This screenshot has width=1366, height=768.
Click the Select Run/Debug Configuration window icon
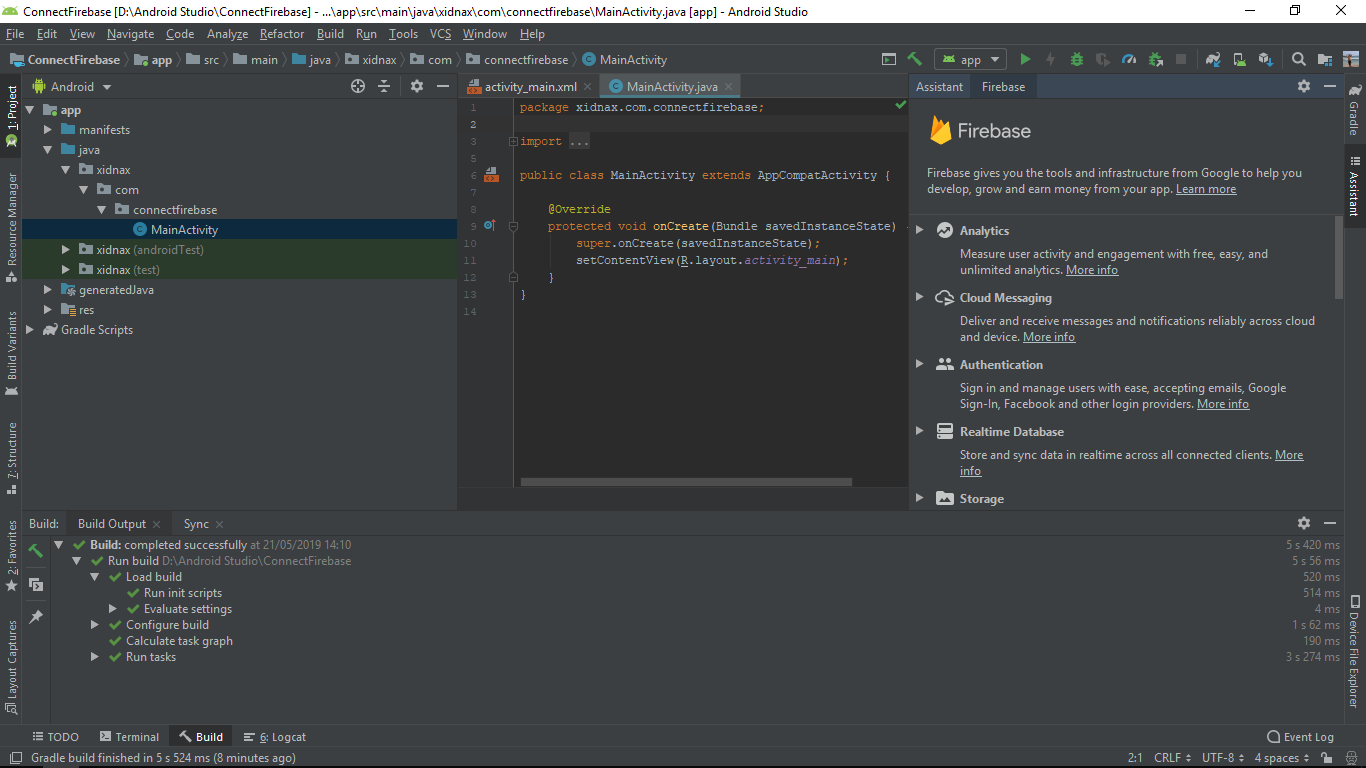tap(889, 59)
